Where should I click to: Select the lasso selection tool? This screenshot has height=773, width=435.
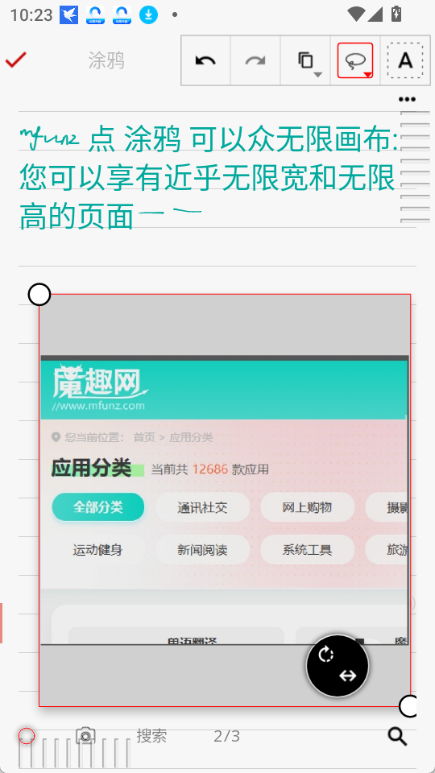pos(355,61)
